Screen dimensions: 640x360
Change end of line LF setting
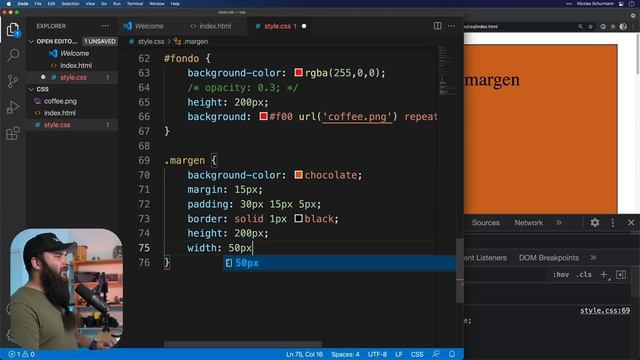[x=399, y=354]
